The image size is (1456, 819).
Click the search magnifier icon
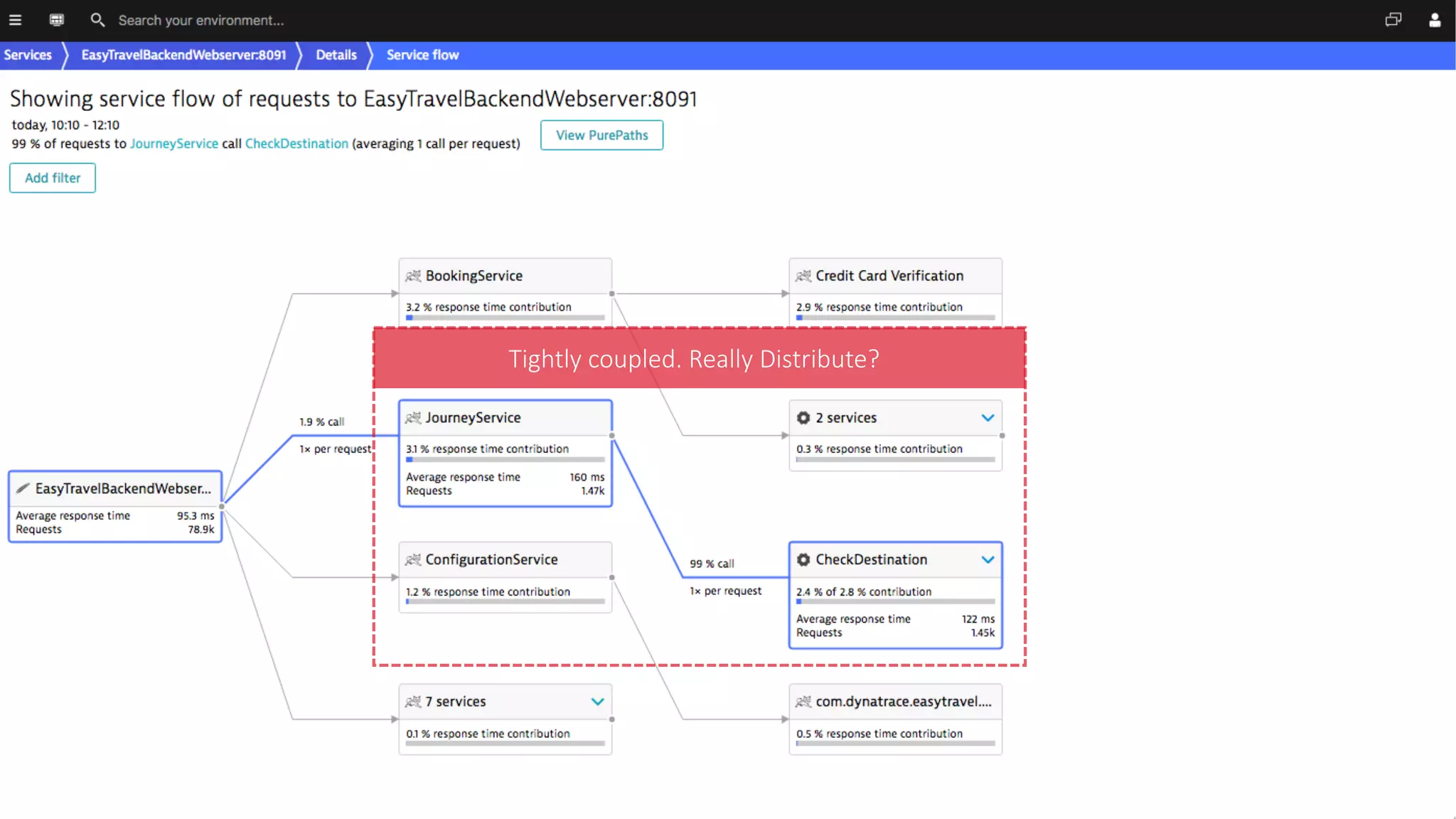(x=97, y=20)
